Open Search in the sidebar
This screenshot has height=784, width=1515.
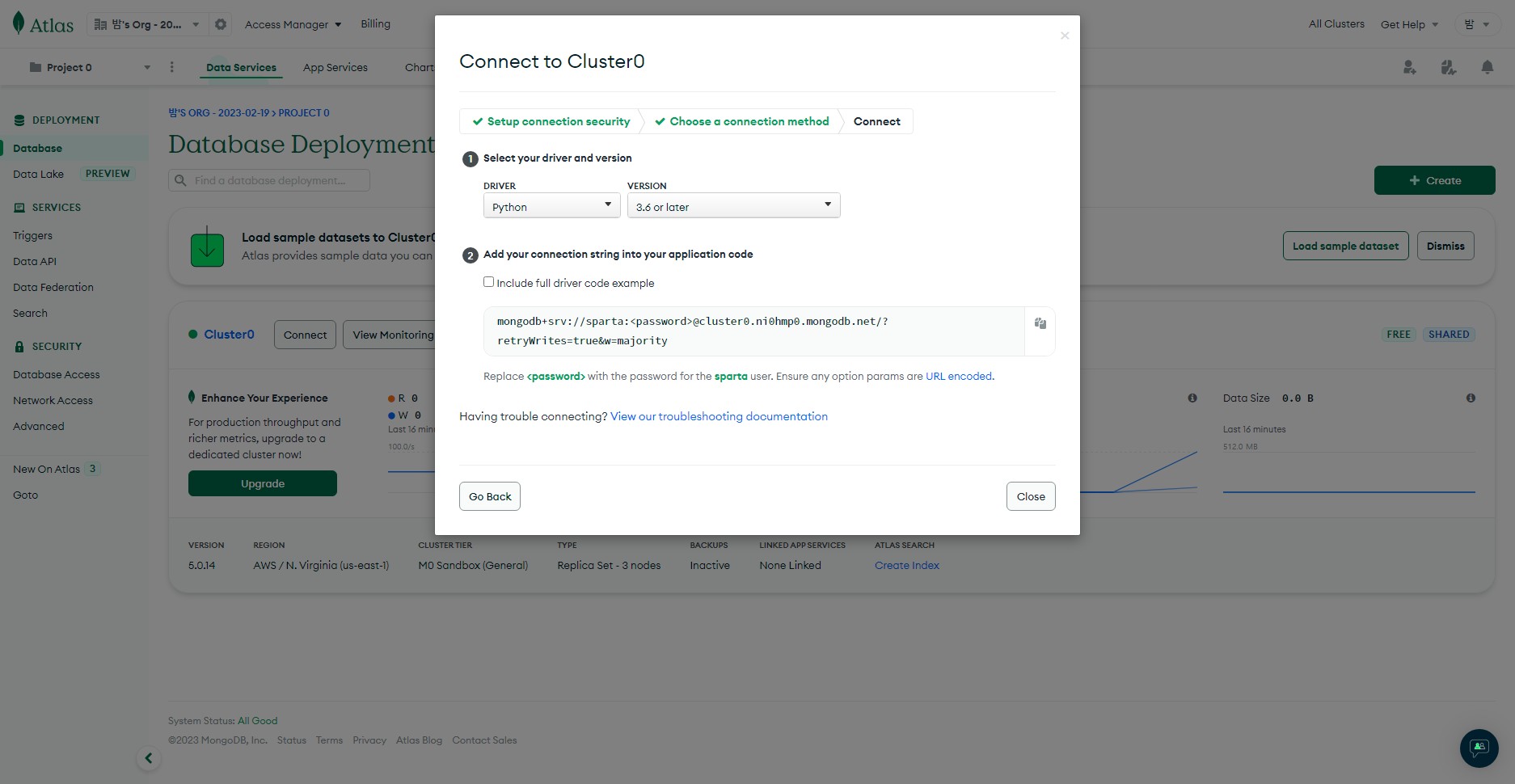coord(30,313)
